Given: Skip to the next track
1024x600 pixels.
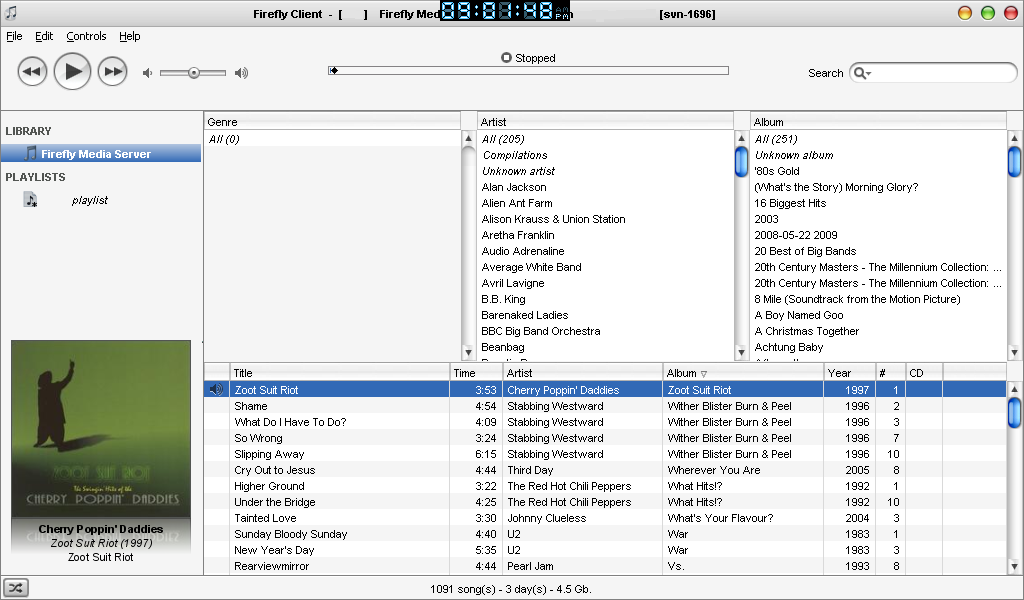Looking at the screenshot, I should (x=112, y=71).
